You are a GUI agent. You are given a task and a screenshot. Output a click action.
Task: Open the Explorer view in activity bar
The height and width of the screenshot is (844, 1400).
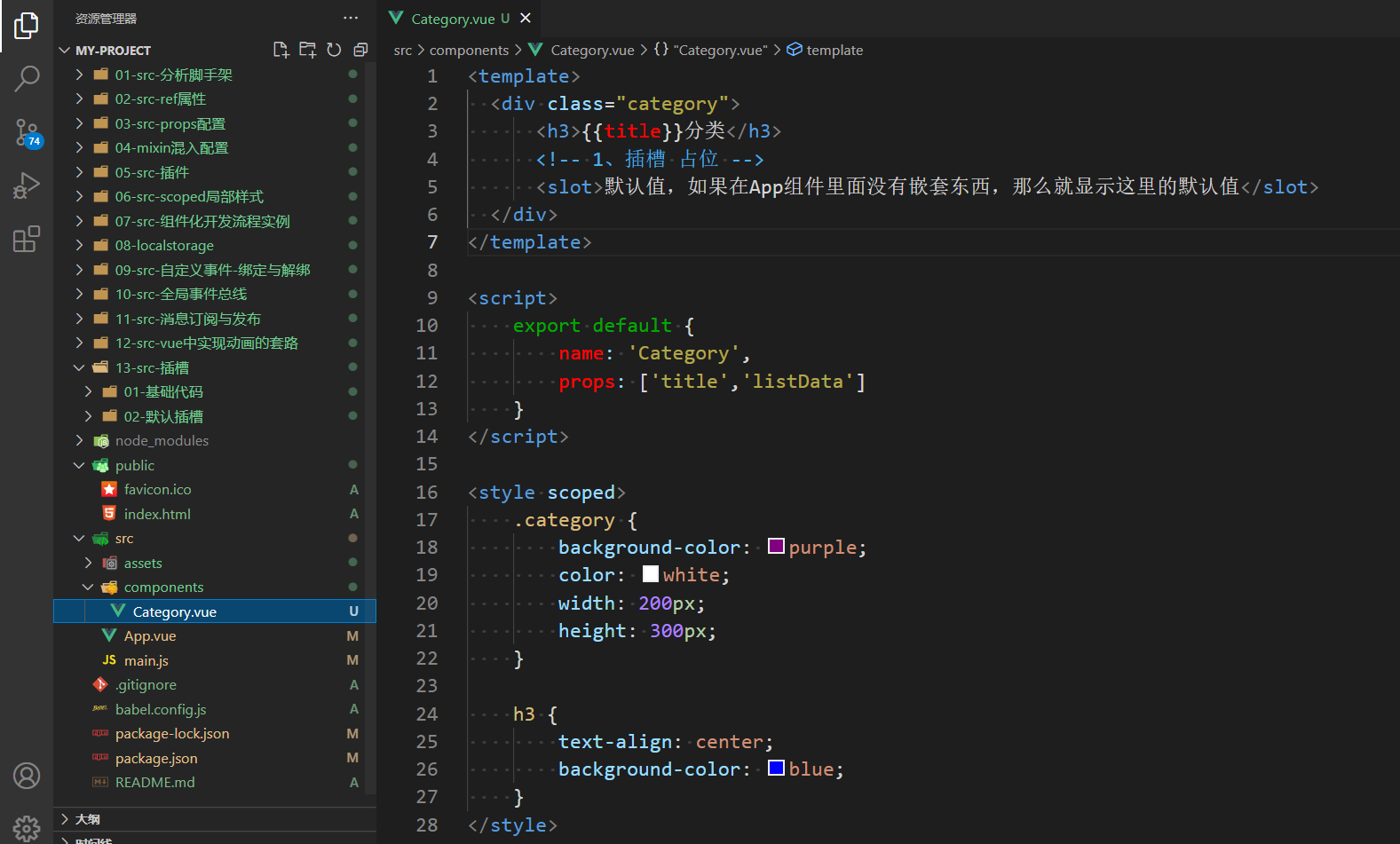pyautogui.click(x=27, y=26)
